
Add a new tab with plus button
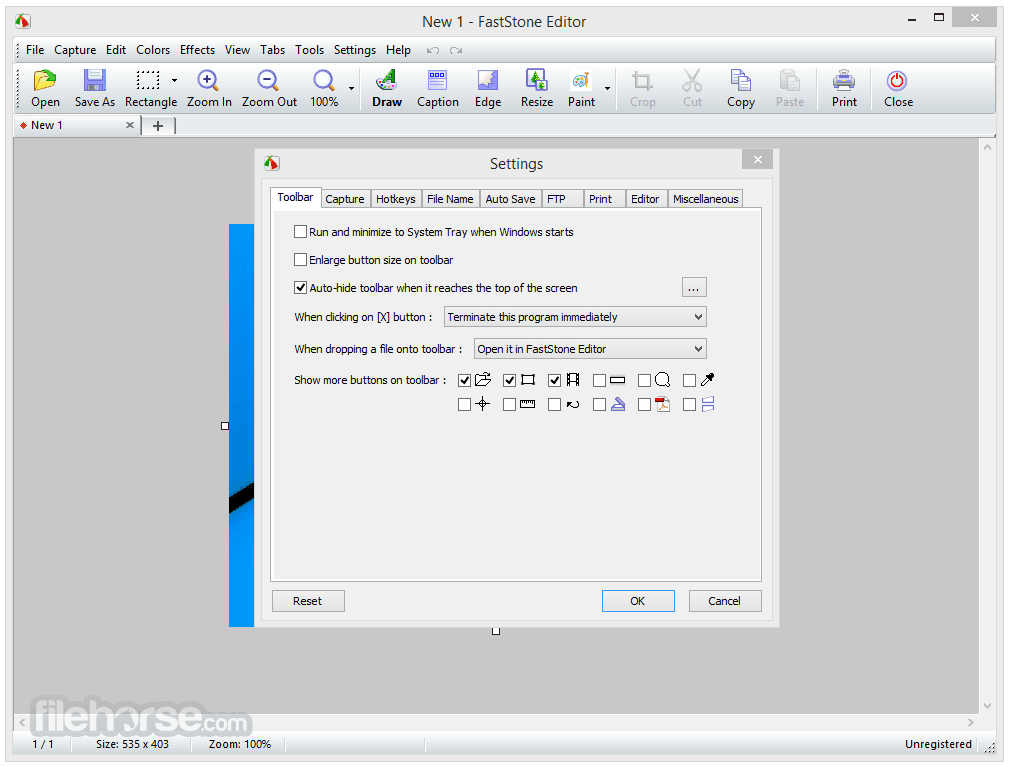pyautogui.click(x=158, y=125)
